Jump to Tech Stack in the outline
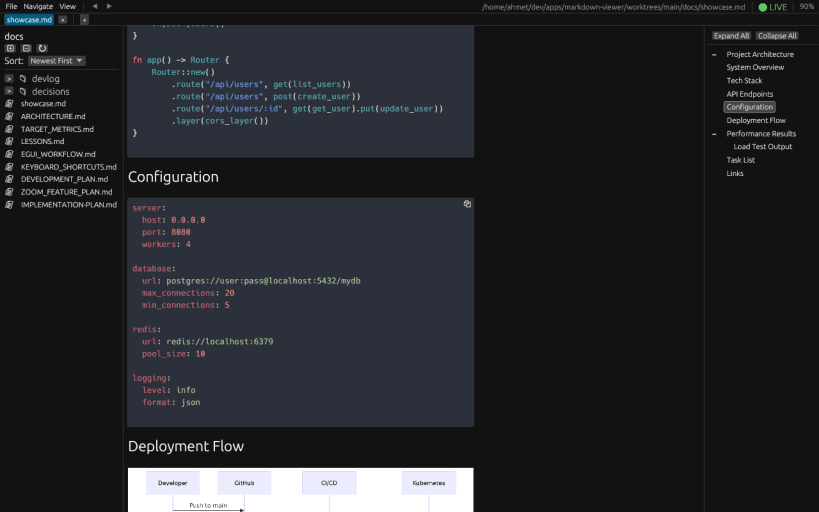 coord(744,80)
